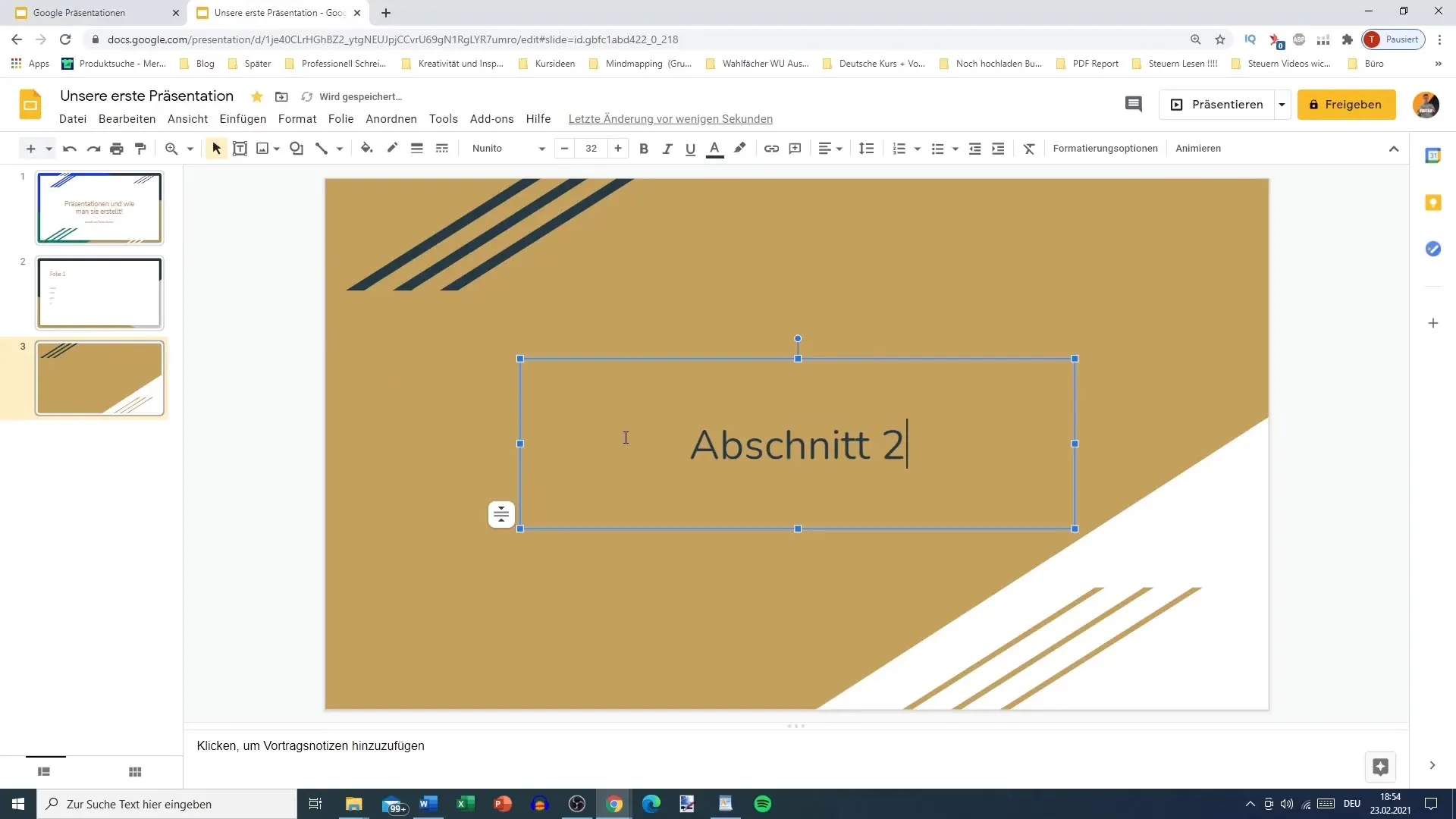
Task: Open border dash style options
Action: pos(442,149)
